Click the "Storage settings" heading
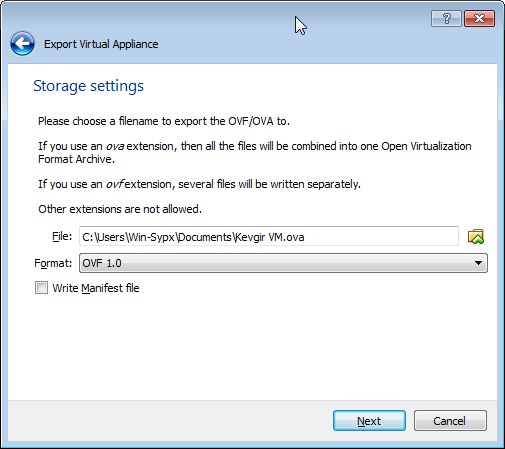 [88, 86]
